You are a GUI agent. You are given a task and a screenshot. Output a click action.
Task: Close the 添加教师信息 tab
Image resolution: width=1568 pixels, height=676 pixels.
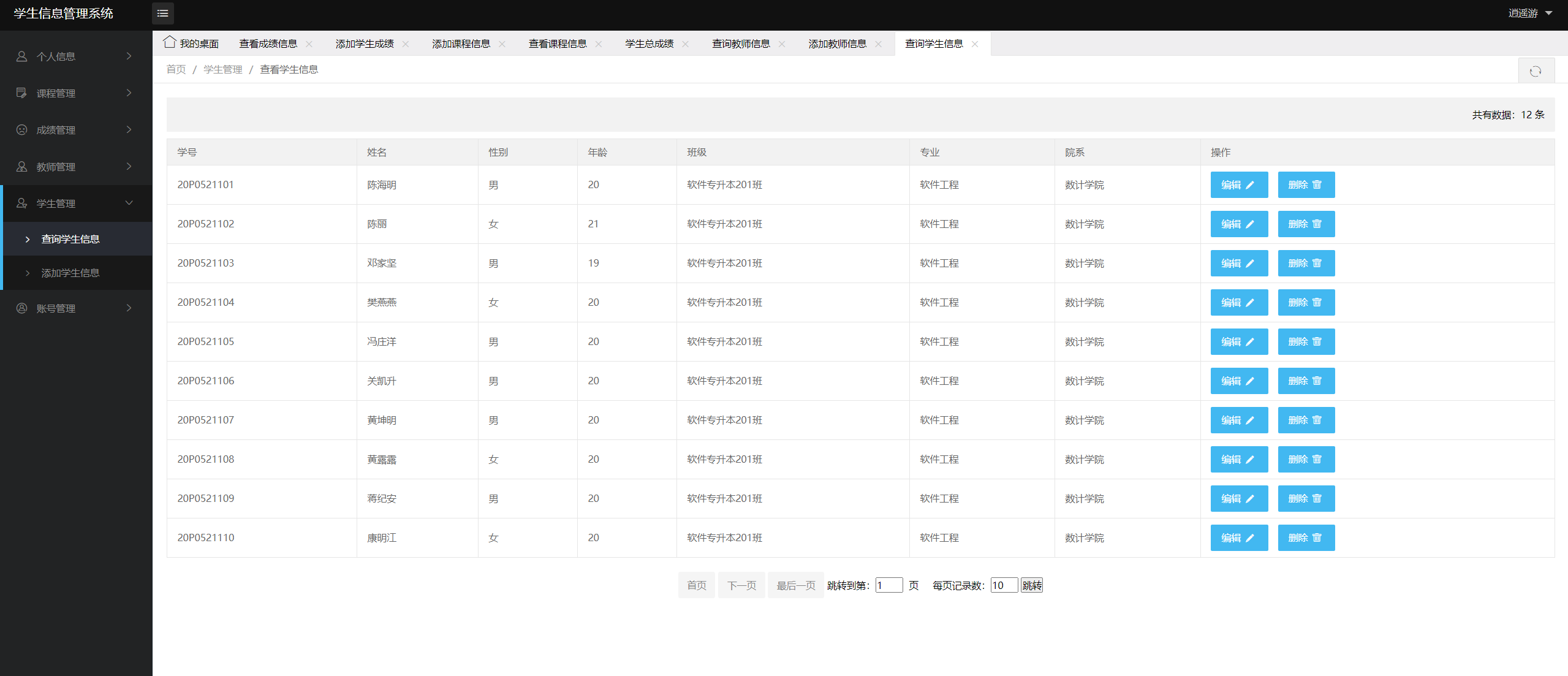pyautogui.click(x=878, y=44)
